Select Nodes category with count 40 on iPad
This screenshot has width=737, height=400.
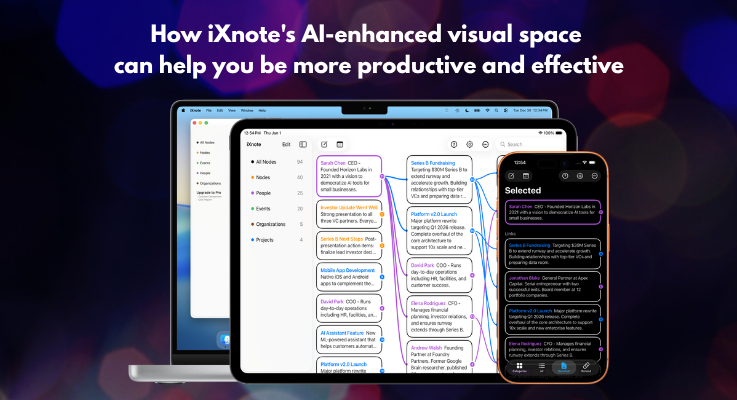(x=276, y=177)
